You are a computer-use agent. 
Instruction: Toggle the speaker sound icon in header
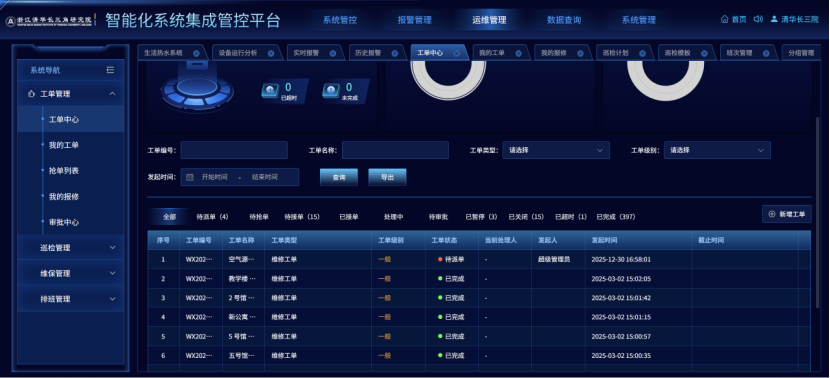tap(758, 19)
